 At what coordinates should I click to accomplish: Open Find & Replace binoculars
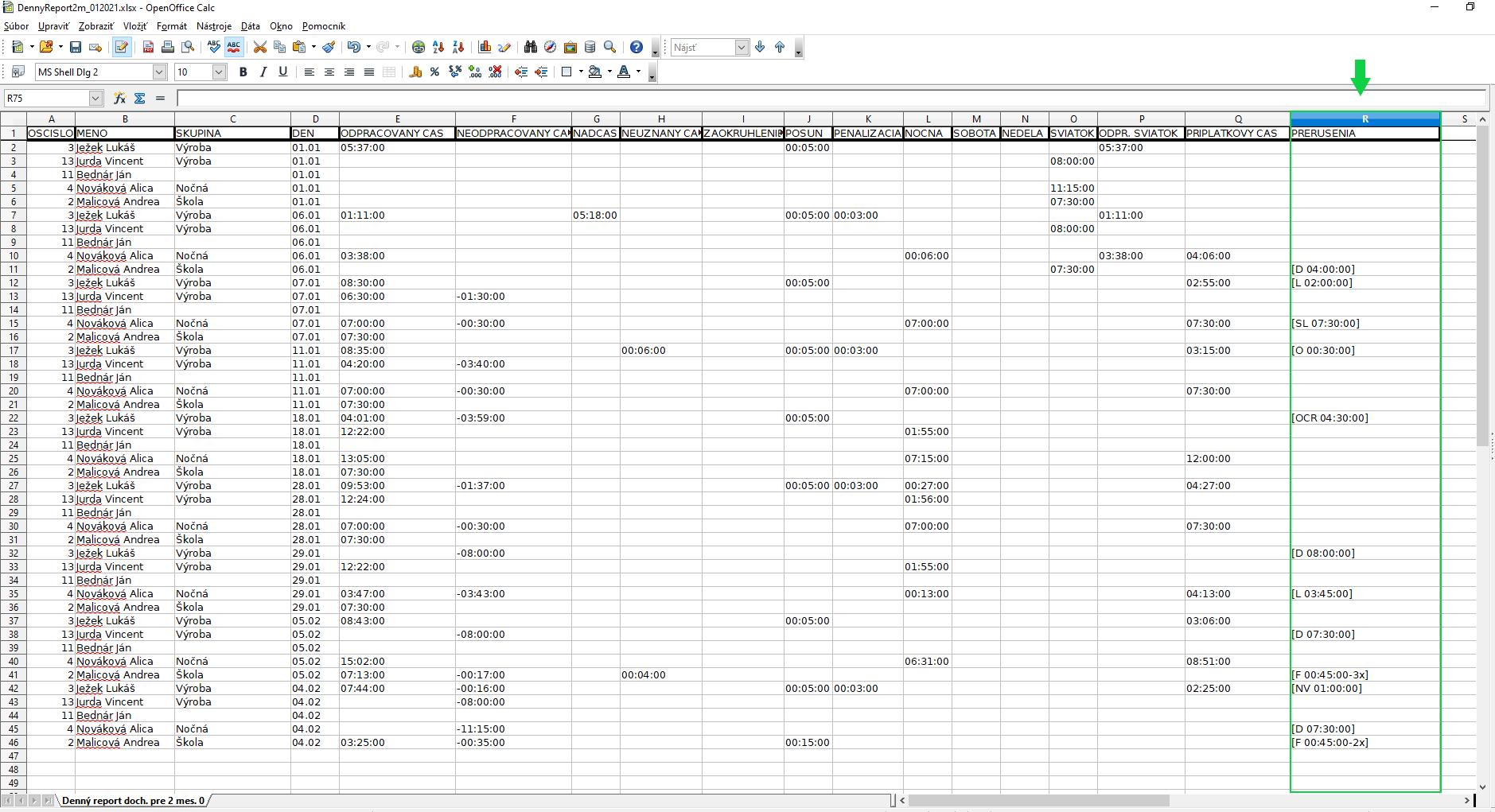tap(531, 48)
